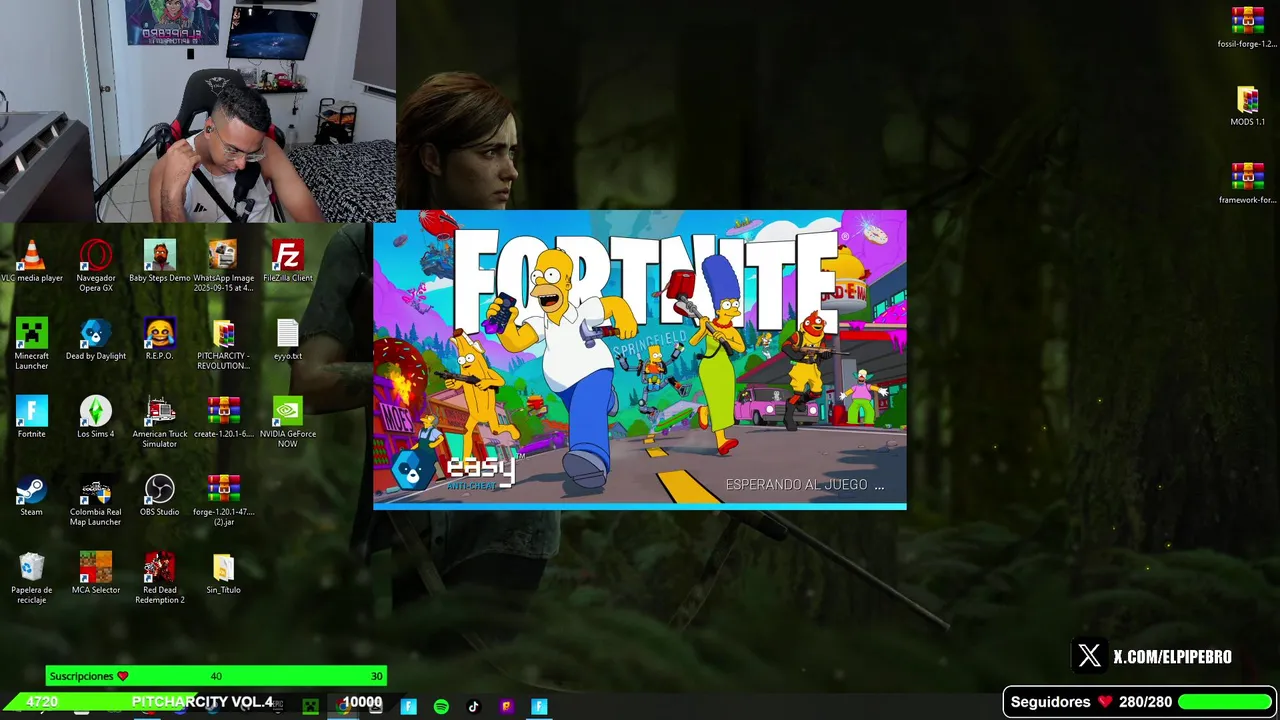Image resolution: width=1280 pixels, height=720 pixels.
Task: Open FileZilla Client shortcut
Action: pos(287,262)
